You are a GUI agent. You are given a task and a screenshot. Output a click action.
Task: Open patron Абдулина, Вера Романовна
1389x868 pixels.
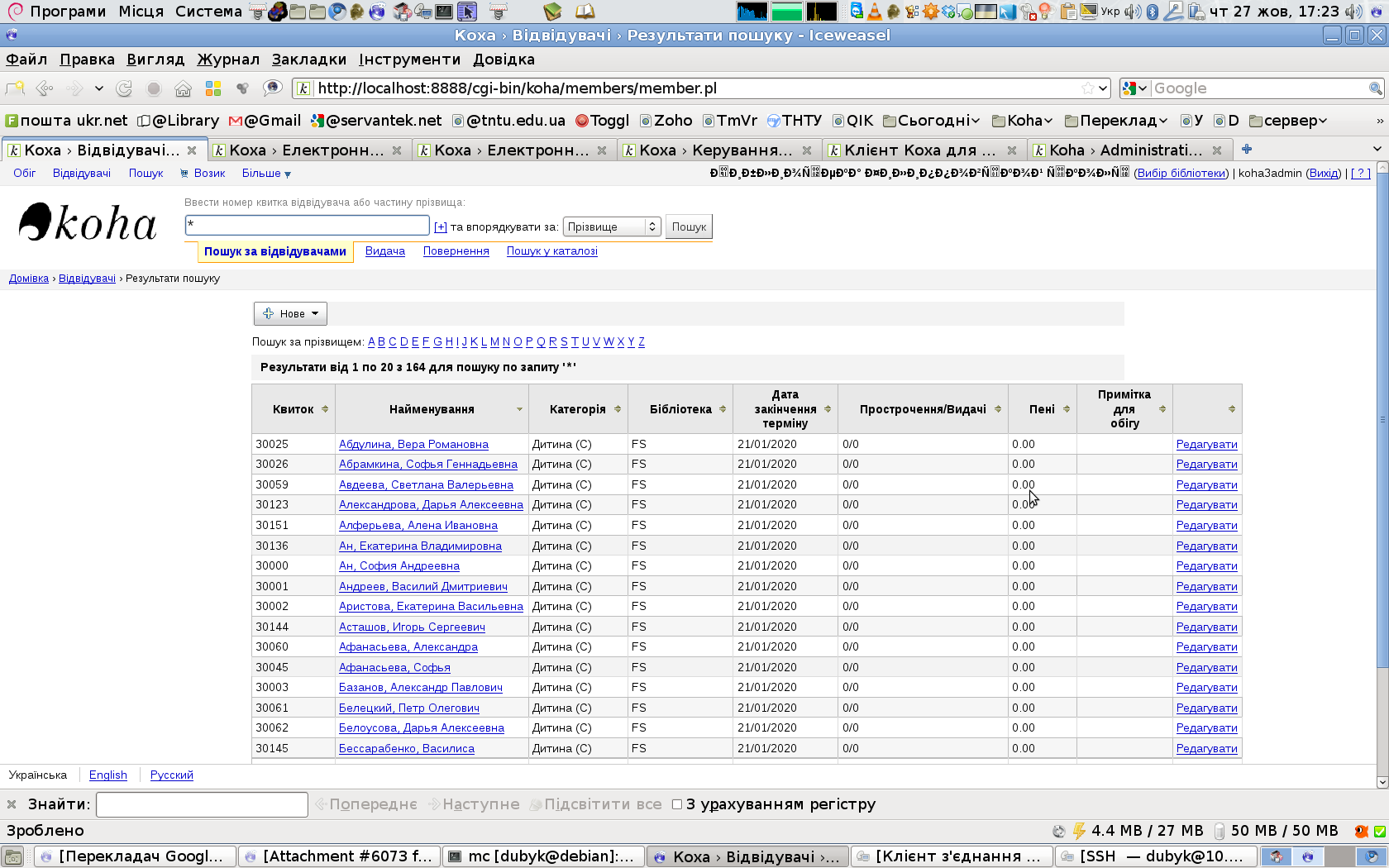click(x=413, y=445)
